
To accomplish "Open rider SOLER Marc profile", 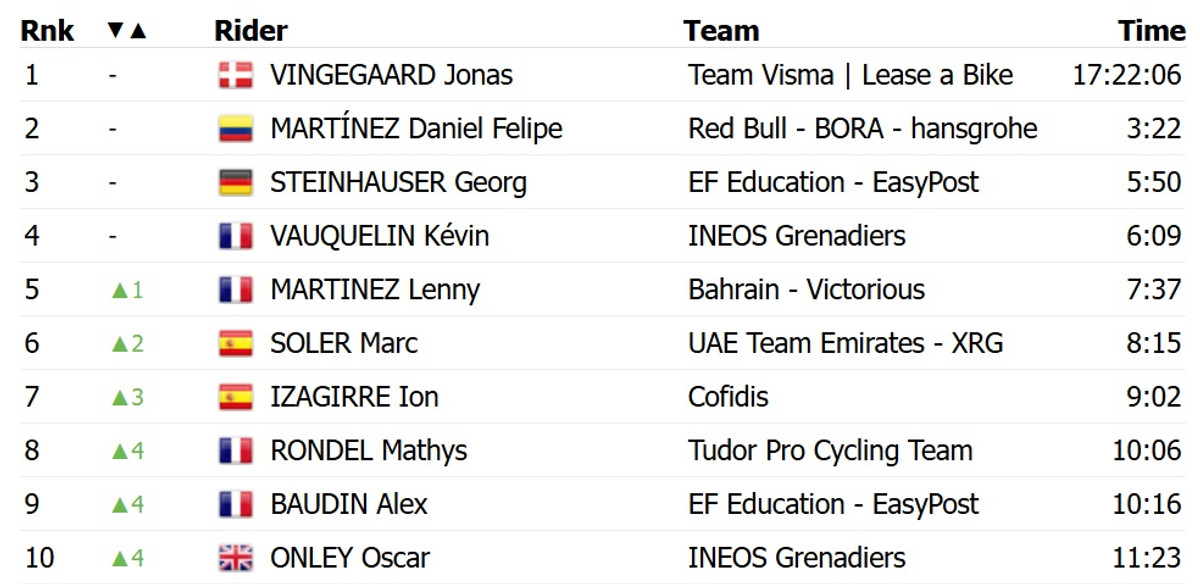I will pos(344,343).
